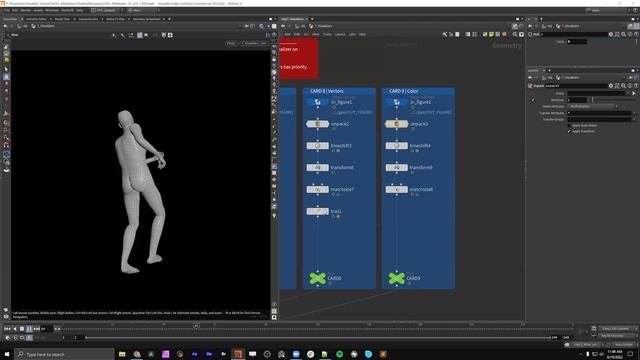Click the Iterations value field

coord(577,100)
